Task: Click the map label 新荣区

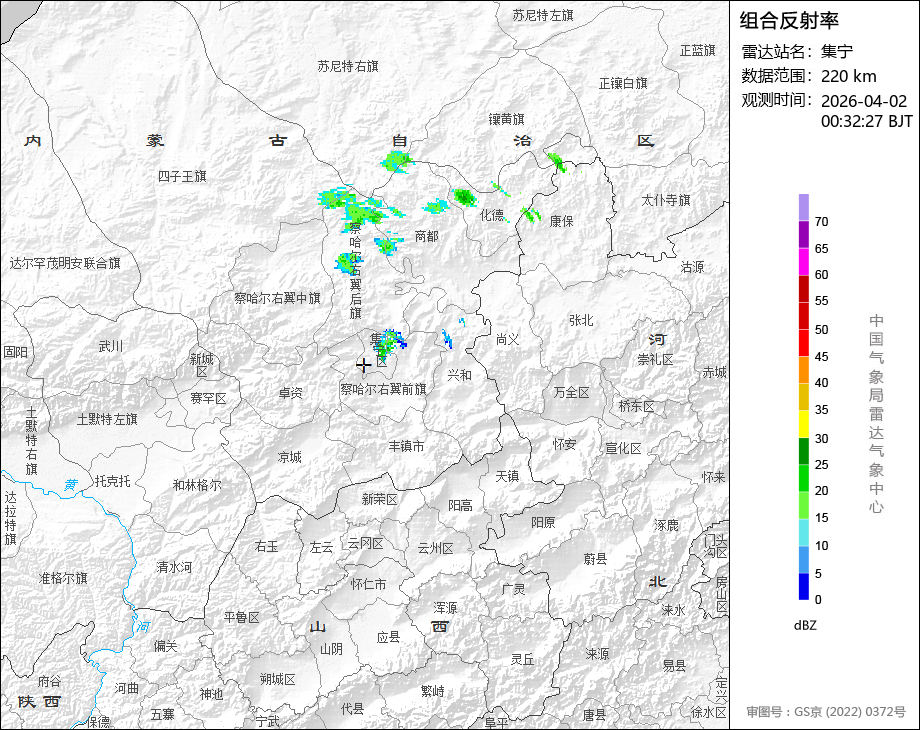Action: tap(380, 499)
